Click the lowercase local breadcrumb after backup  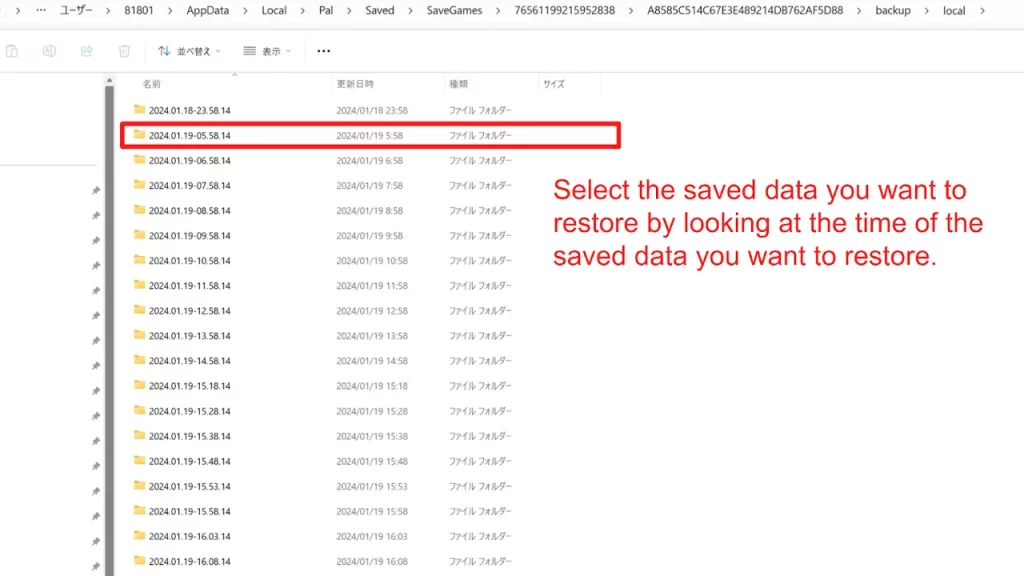[x=953, y=10]
